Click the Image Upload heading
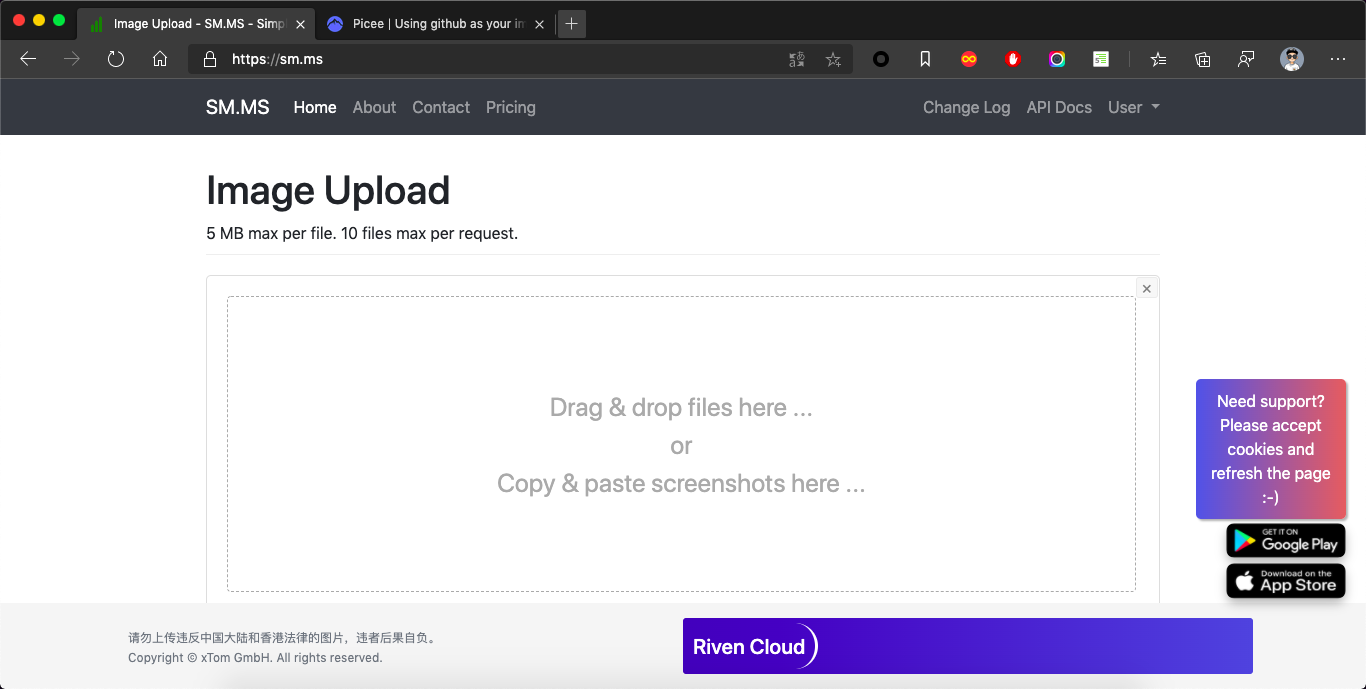 point(328,190)
